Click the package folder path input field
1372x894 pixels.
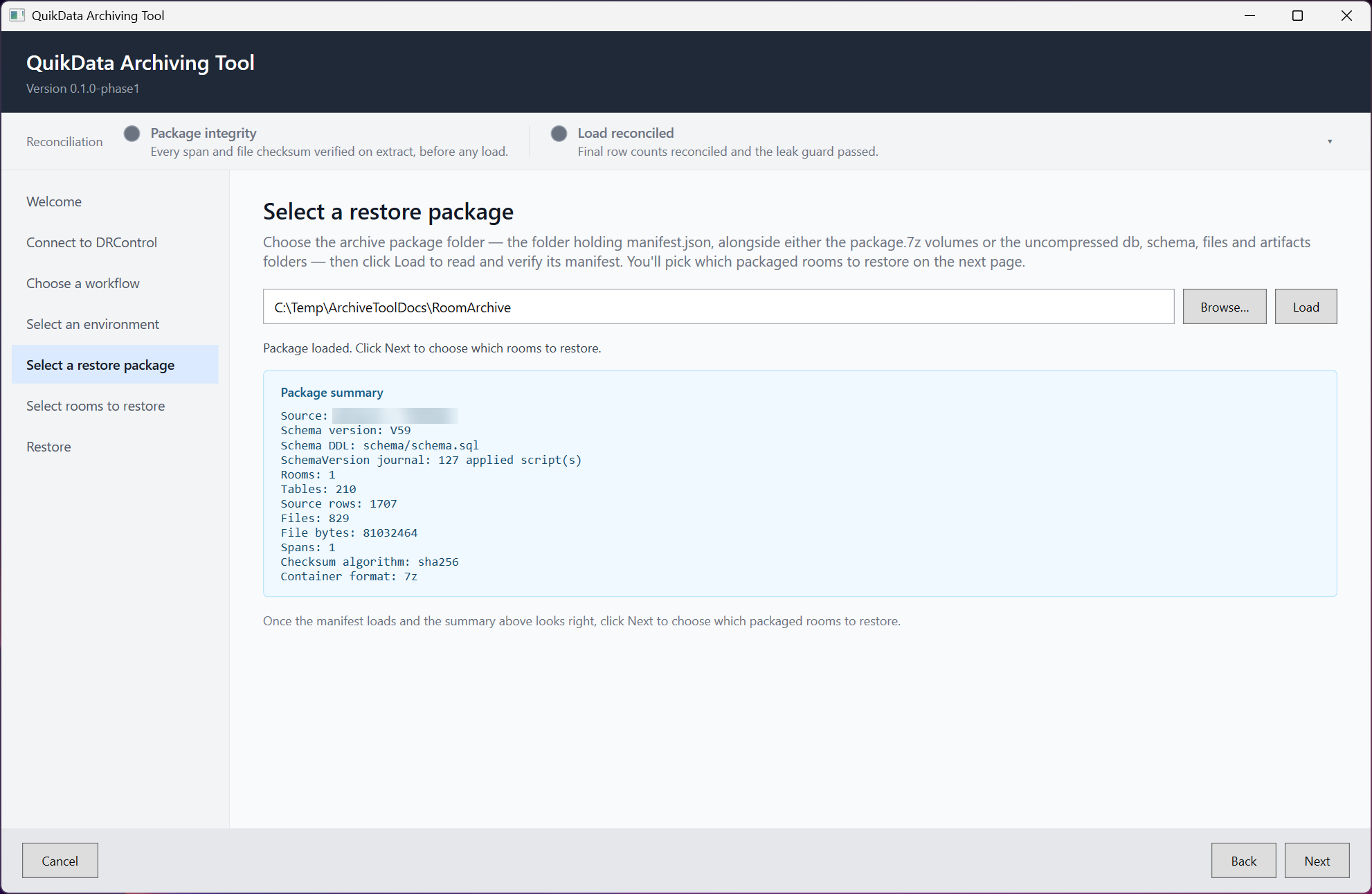click(x=719, y=307)
